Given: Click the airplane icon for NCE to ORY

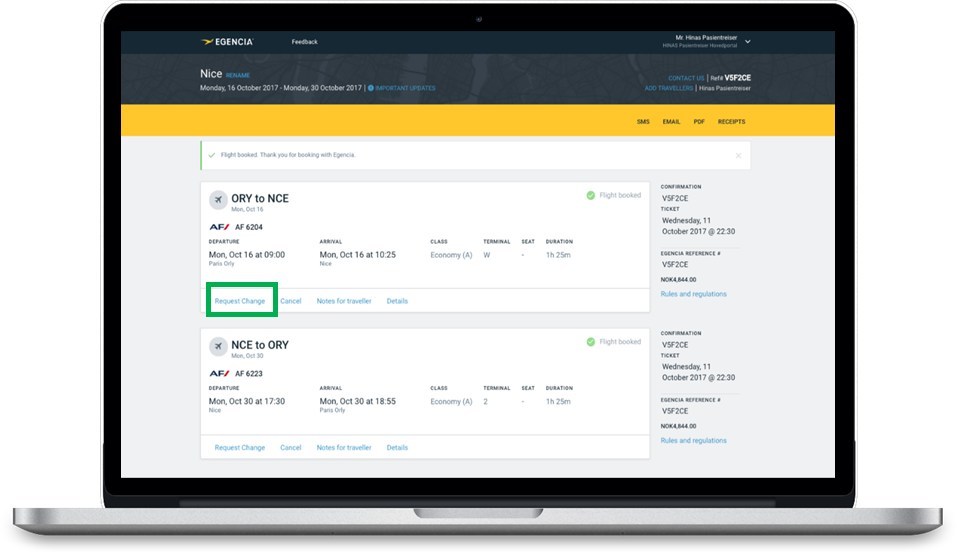Looking at the screenshot, I should tap(217, 347).
